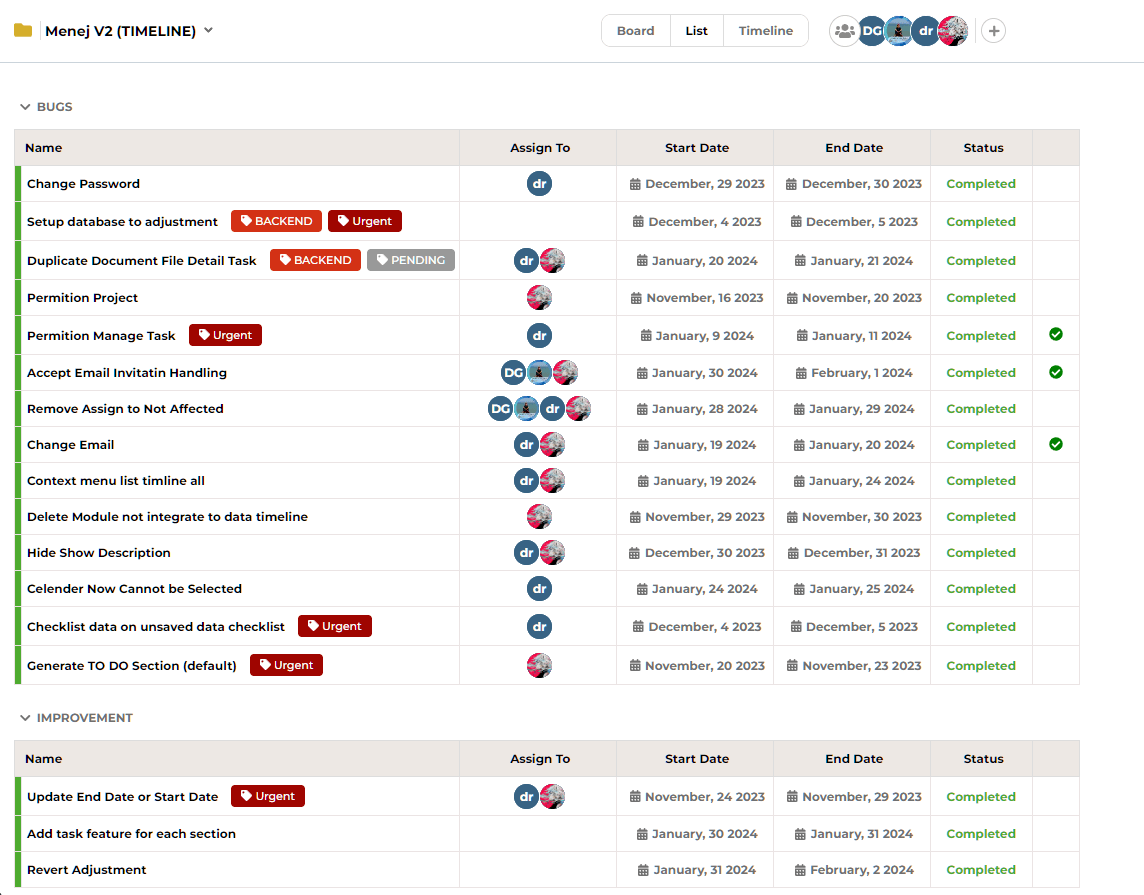Toggle green checkmark on Permition Manage Task
Screen dimensions: 1144x895
(x=1056, y=334)
